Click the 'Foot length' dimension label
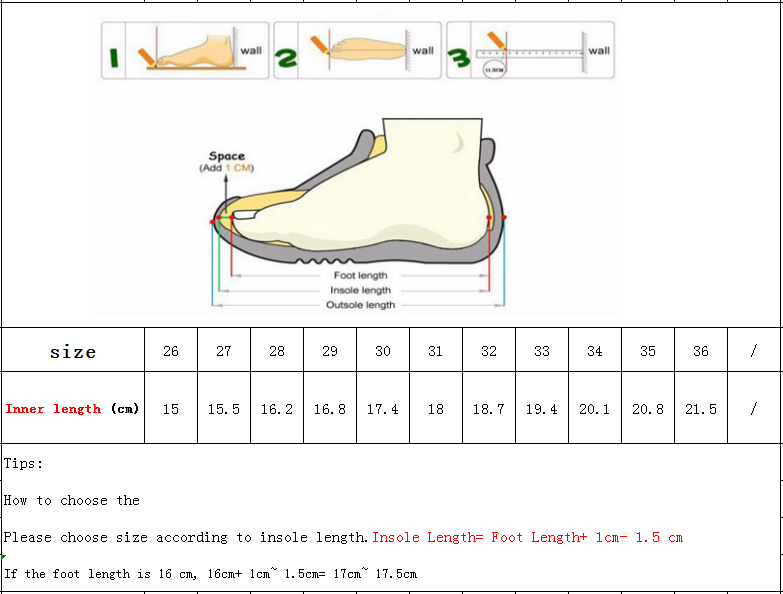 tap(360, 275)
